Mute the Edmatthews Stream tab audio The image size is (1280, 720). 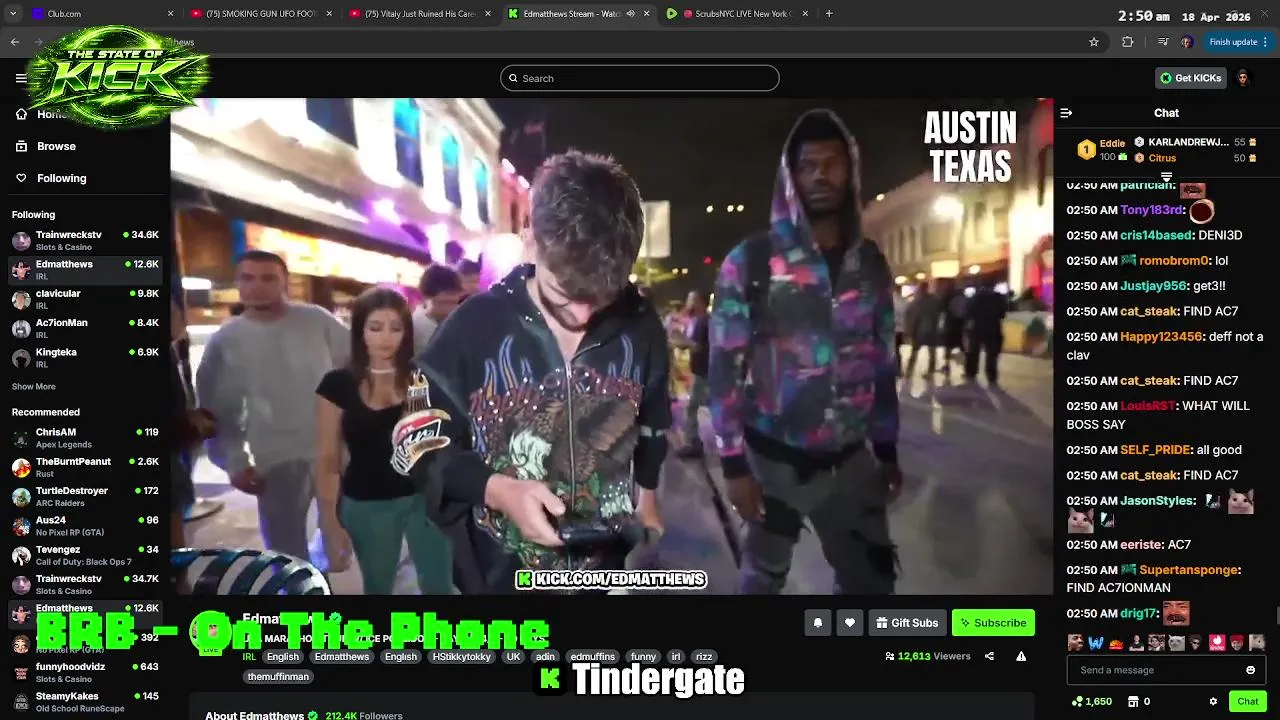click(630, 14)
